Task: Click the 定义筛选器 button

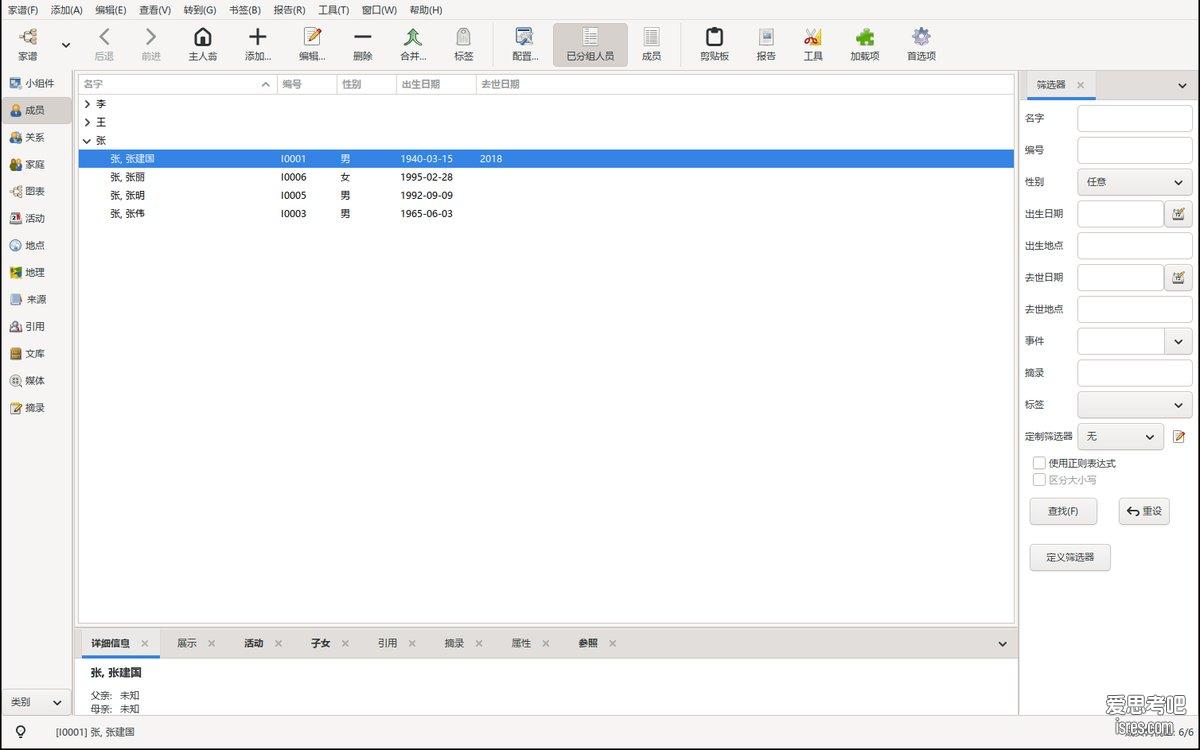Action: pyautogui.click(x=1070, y=557)
